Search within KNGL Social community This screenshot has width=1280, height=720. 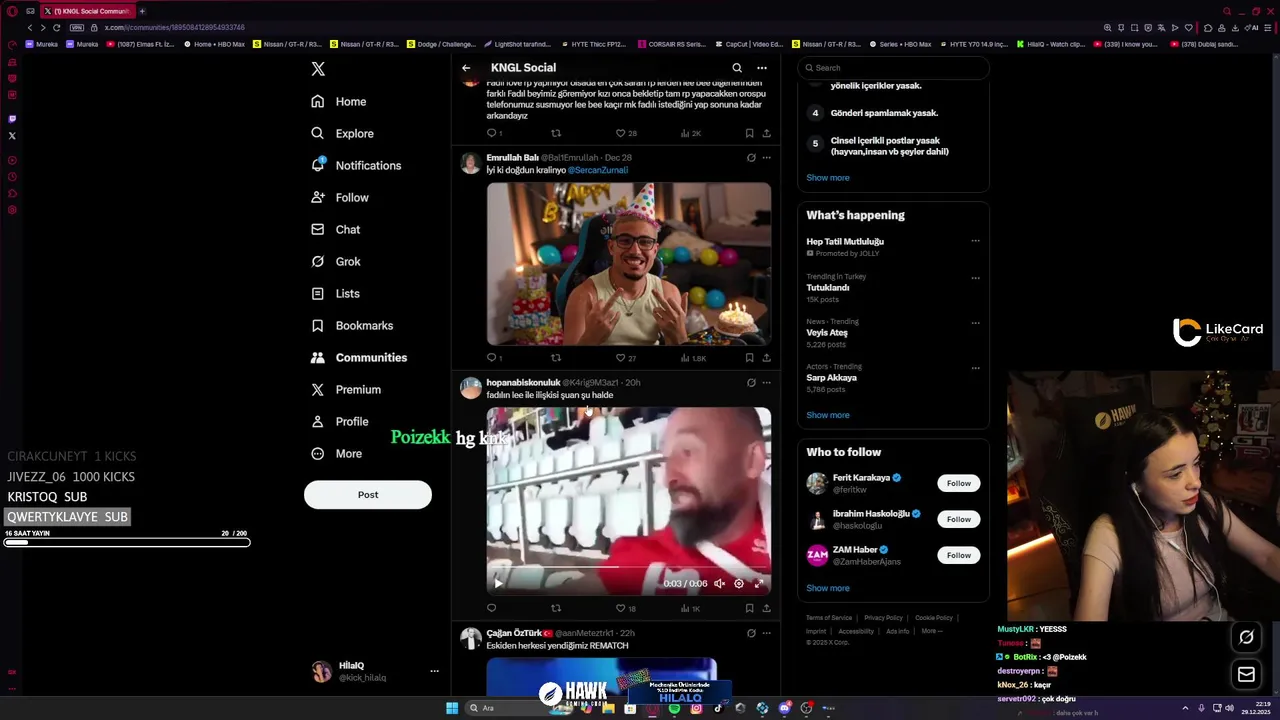point(737,68)
